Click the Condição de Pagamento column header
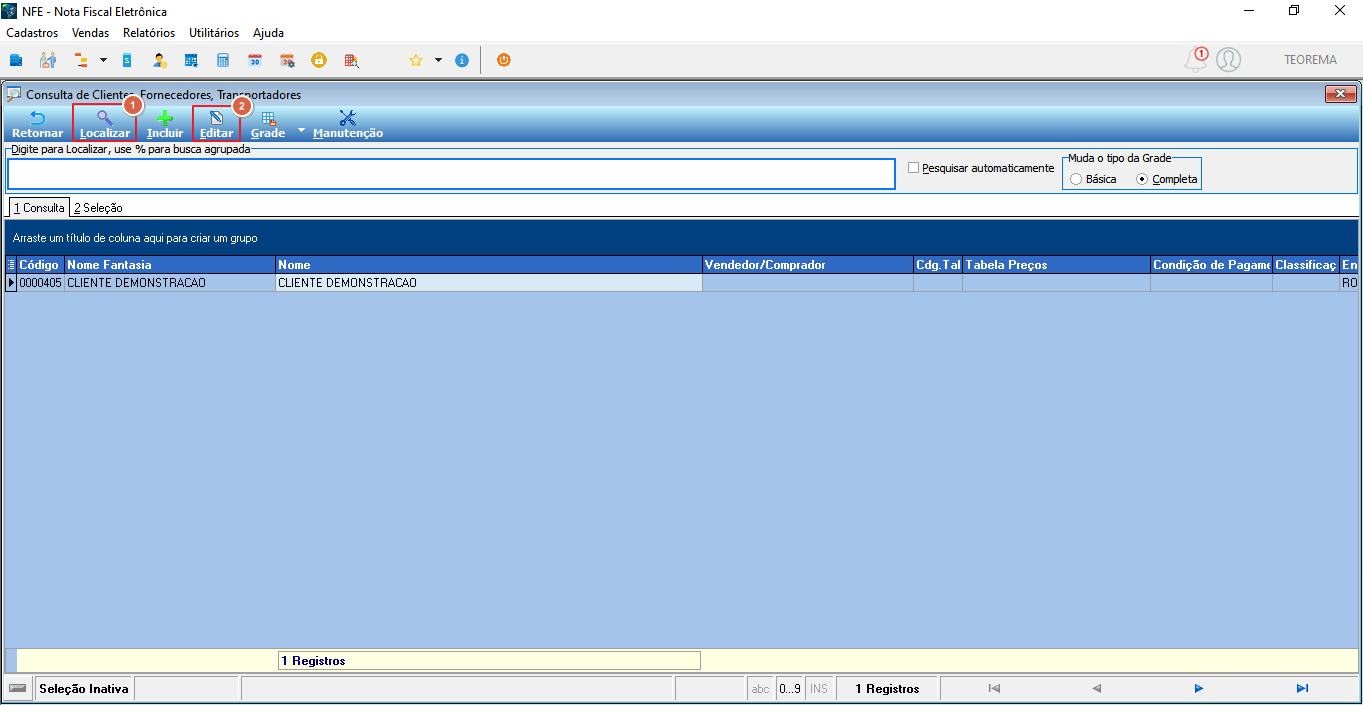The image size is (1363, 705). [1211, 265]
